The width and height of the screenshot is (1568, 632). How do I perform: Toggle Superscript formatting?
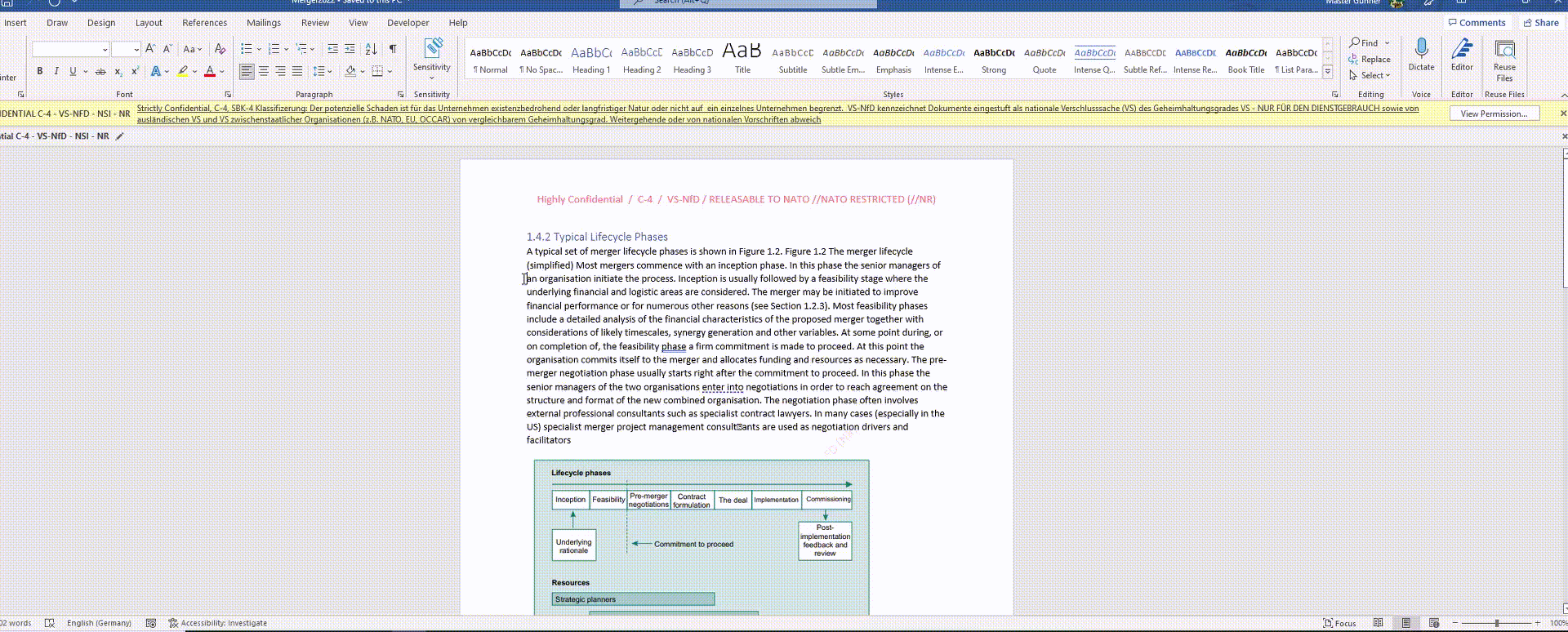point(135,72)
